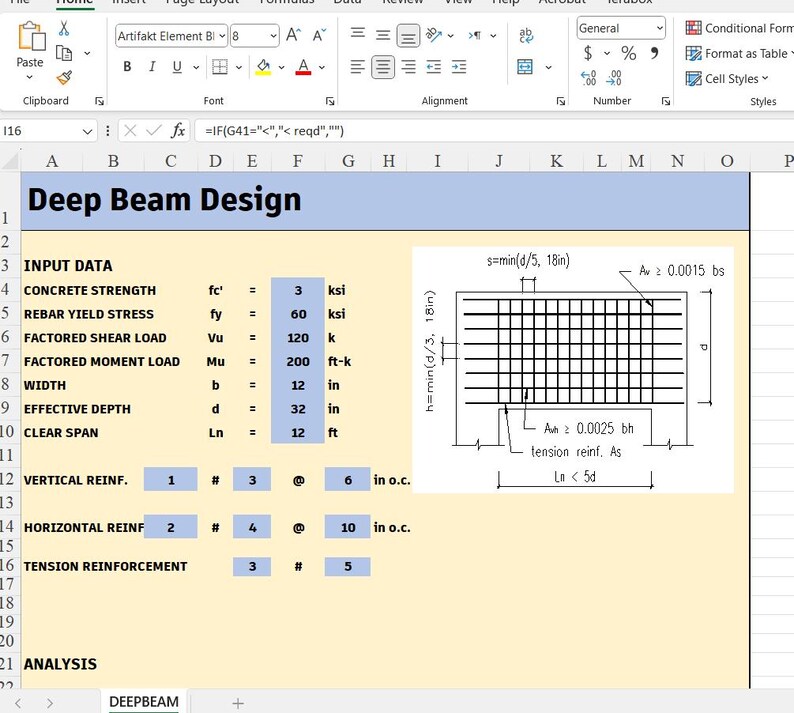Click the Name Box showing I16

click(41, 131)
